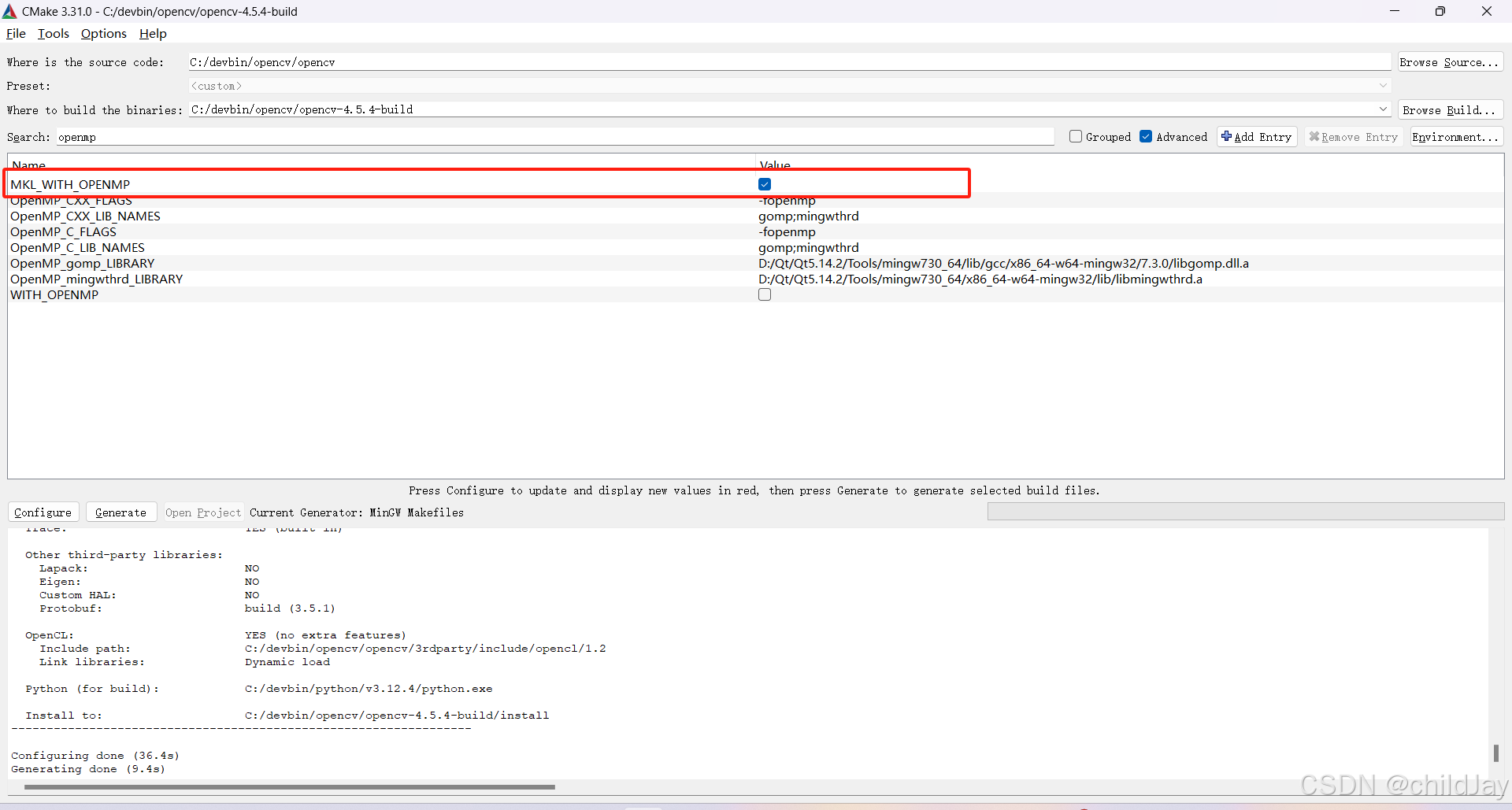The height and width of the screenshot is (810, 1512).
Task: Click the Search field containing openmp
Action: [x=555, y=137]
